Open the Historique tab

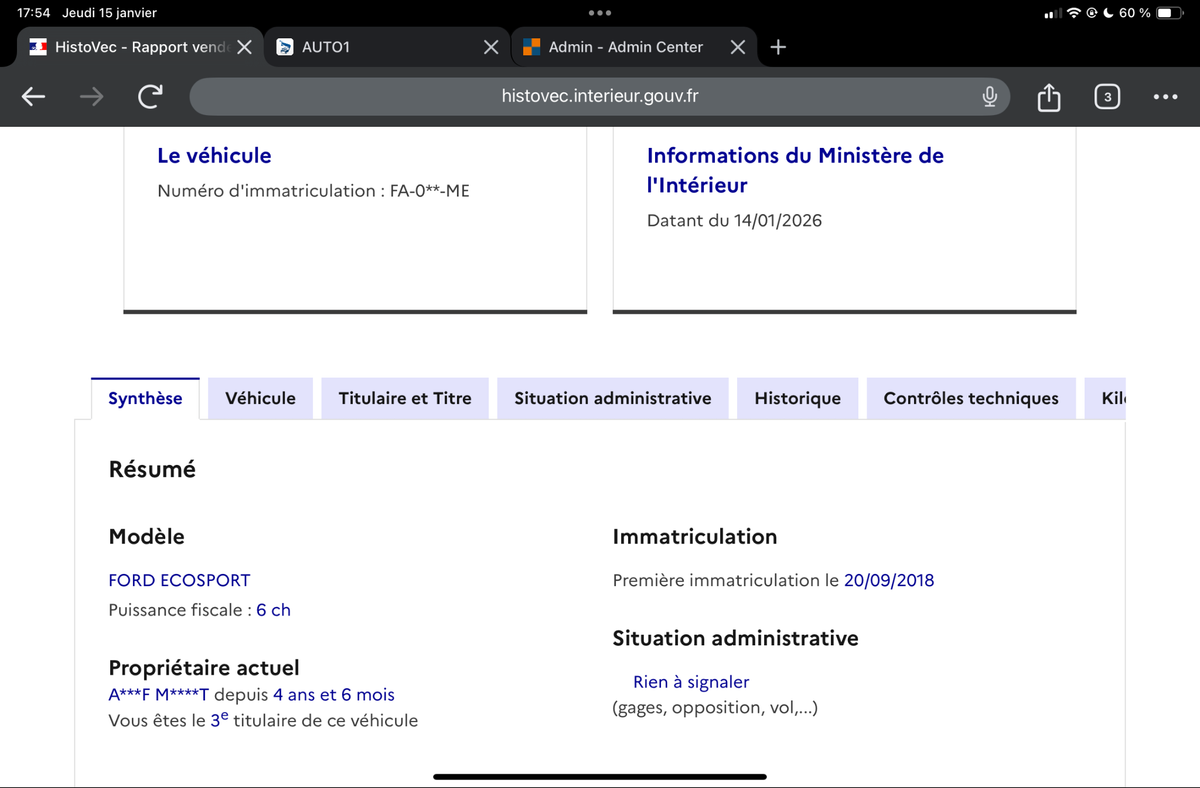tap(797, 398)
